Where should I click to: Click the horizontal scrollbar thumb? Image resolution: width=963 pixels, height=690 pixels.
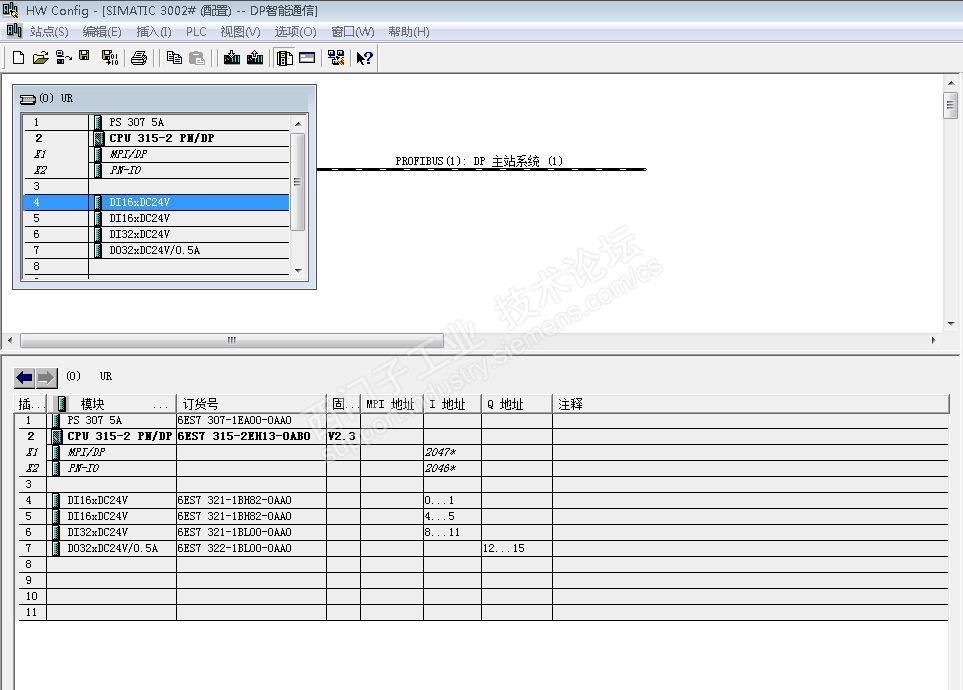(x=232, y=340)
